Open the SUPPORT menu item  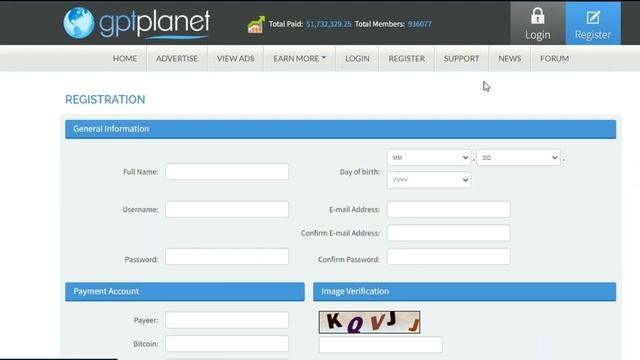[x=462, y=58]
